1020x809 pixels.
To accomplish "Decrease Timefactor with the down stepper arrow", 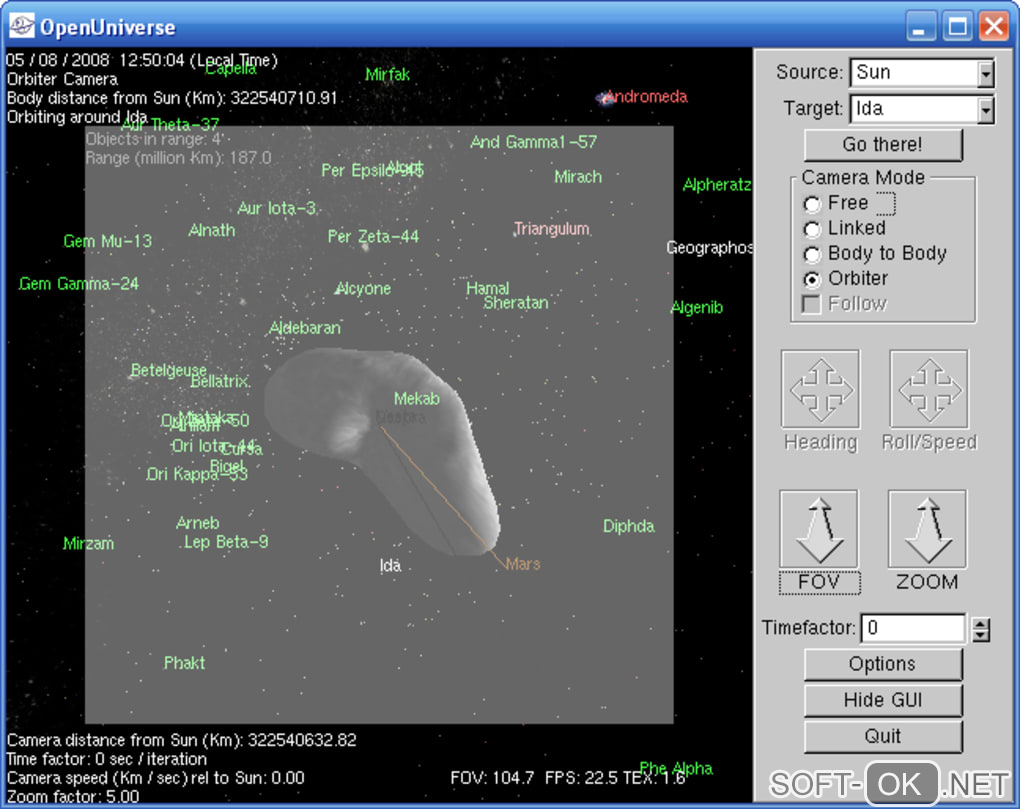I will (981, 635).
